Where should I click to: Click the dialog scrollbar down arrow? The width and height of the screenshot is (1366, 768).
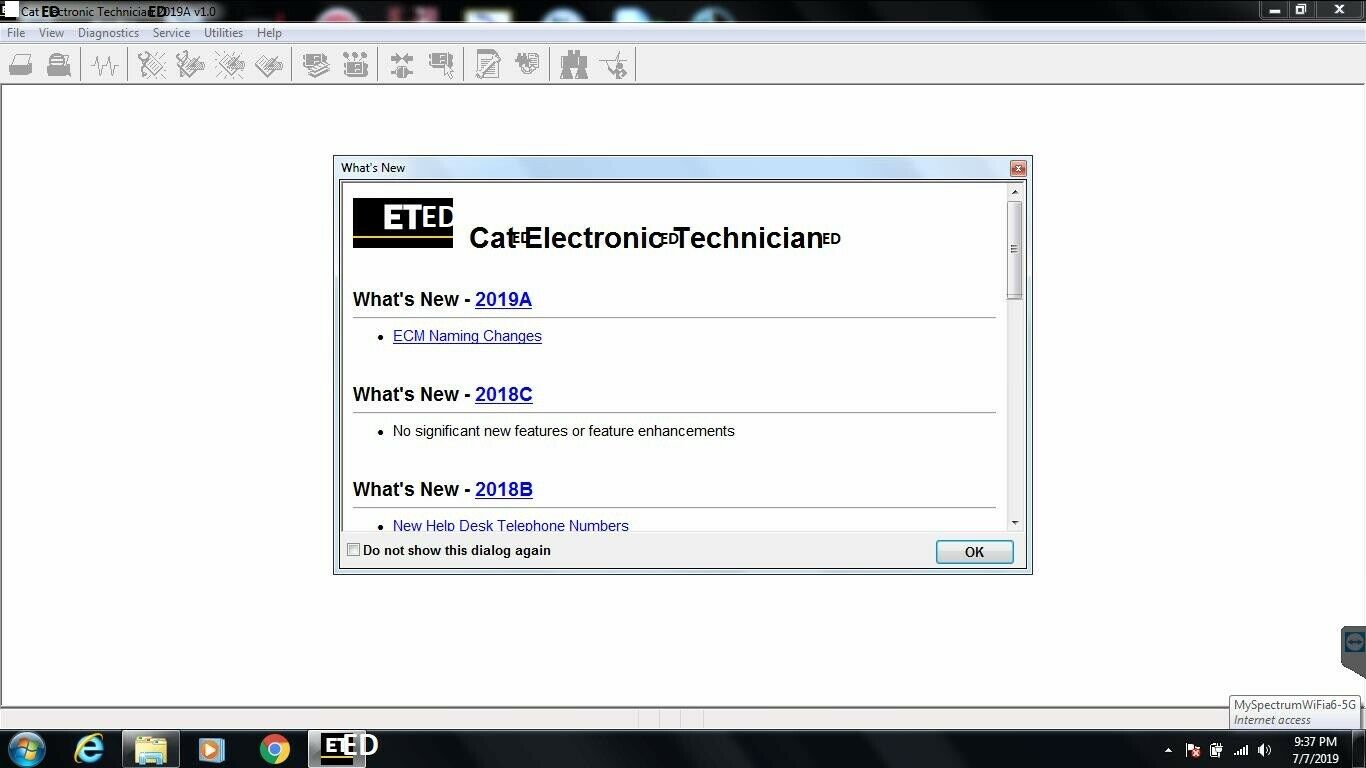1015,522
